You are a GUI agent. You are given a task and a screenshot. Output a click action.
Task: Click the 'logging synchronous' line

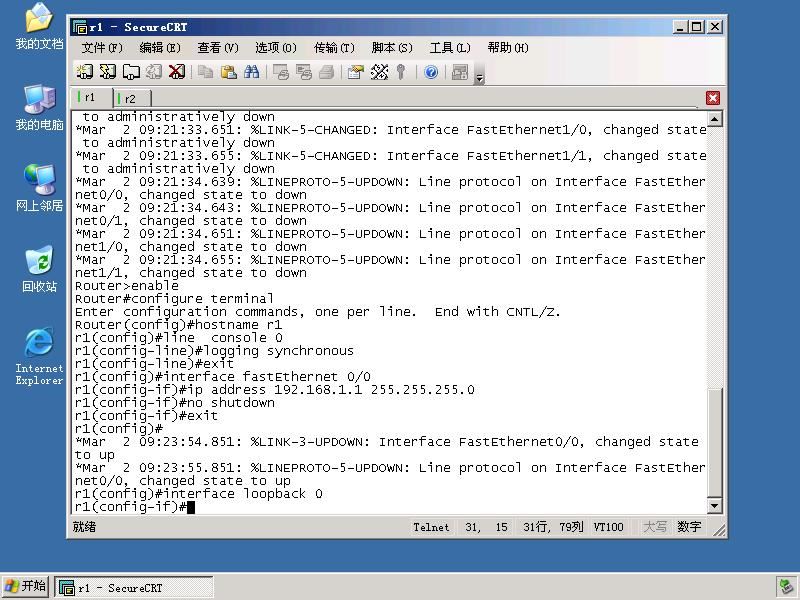pos(214,351)
